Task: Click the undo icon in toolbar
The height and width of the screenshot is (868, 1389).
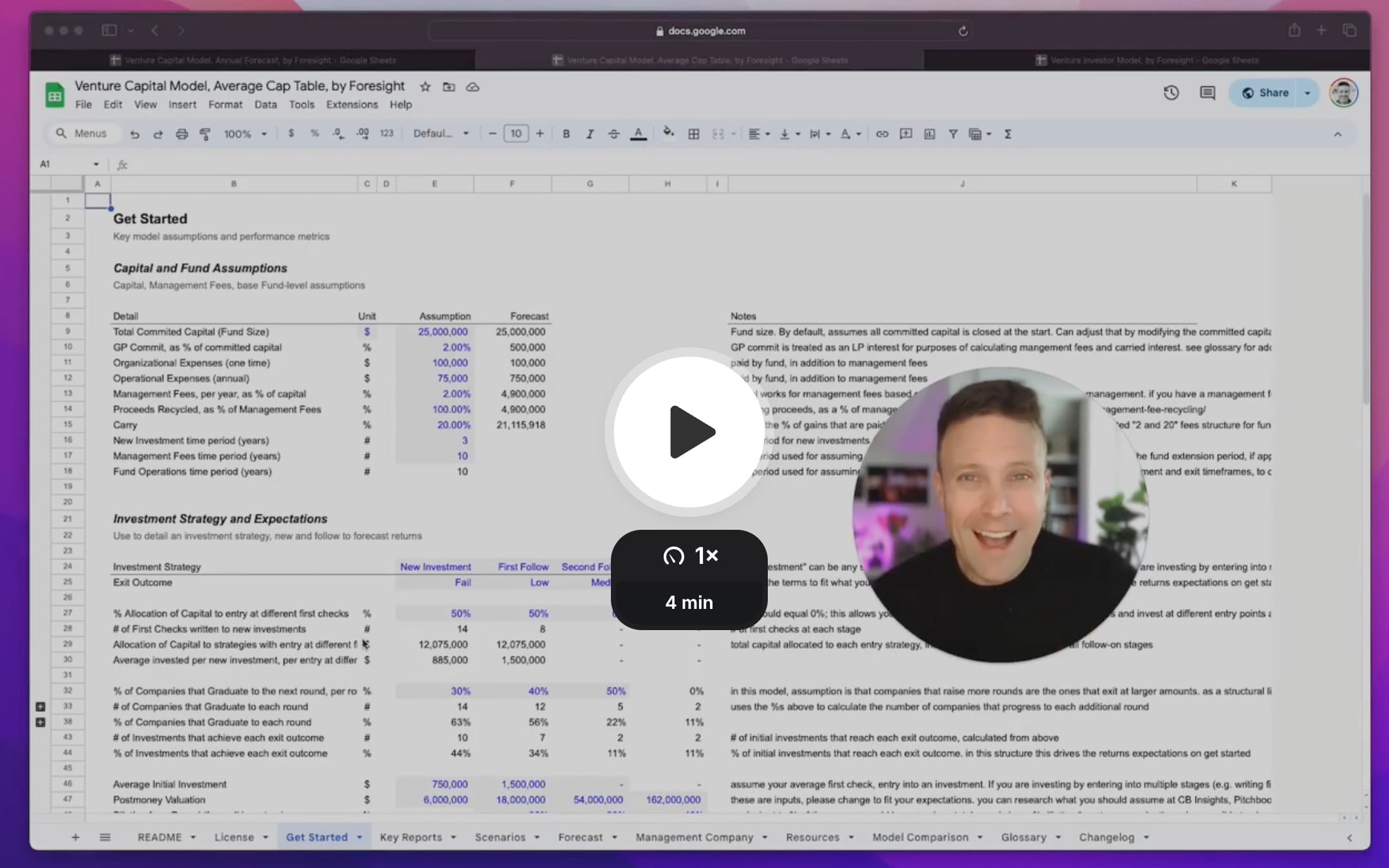Action: pyautogui.click(x=134, y=134)
